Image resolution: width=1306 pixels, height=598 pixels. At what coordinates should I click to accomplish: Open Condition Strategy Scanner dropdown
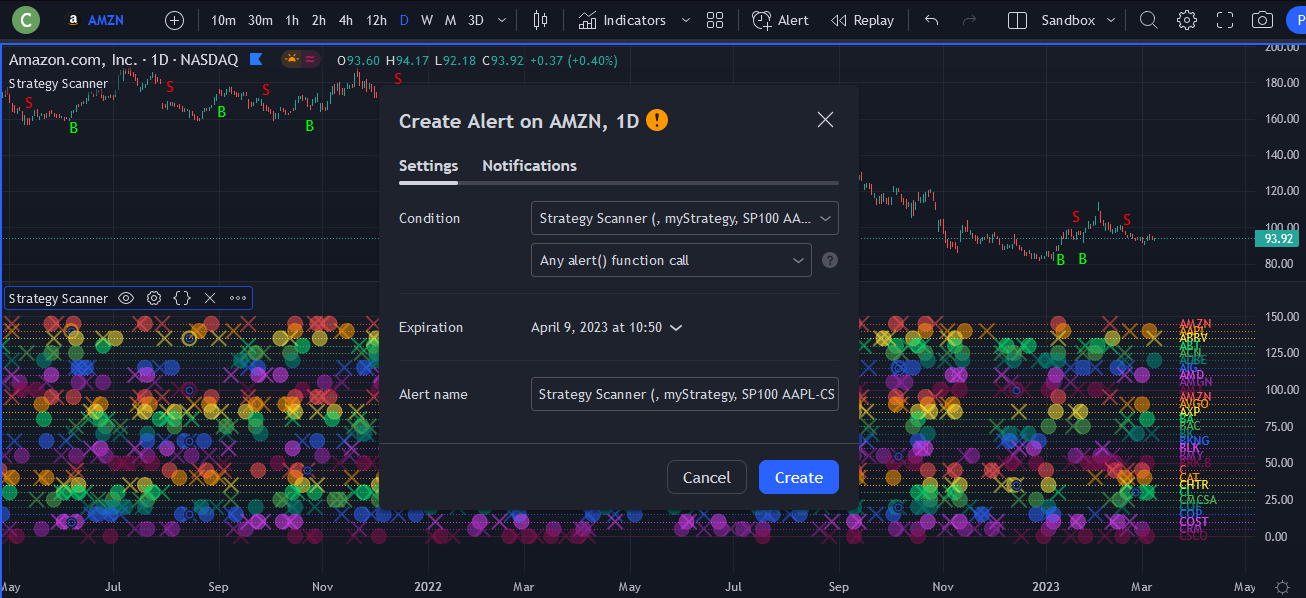tap(685, 218)
